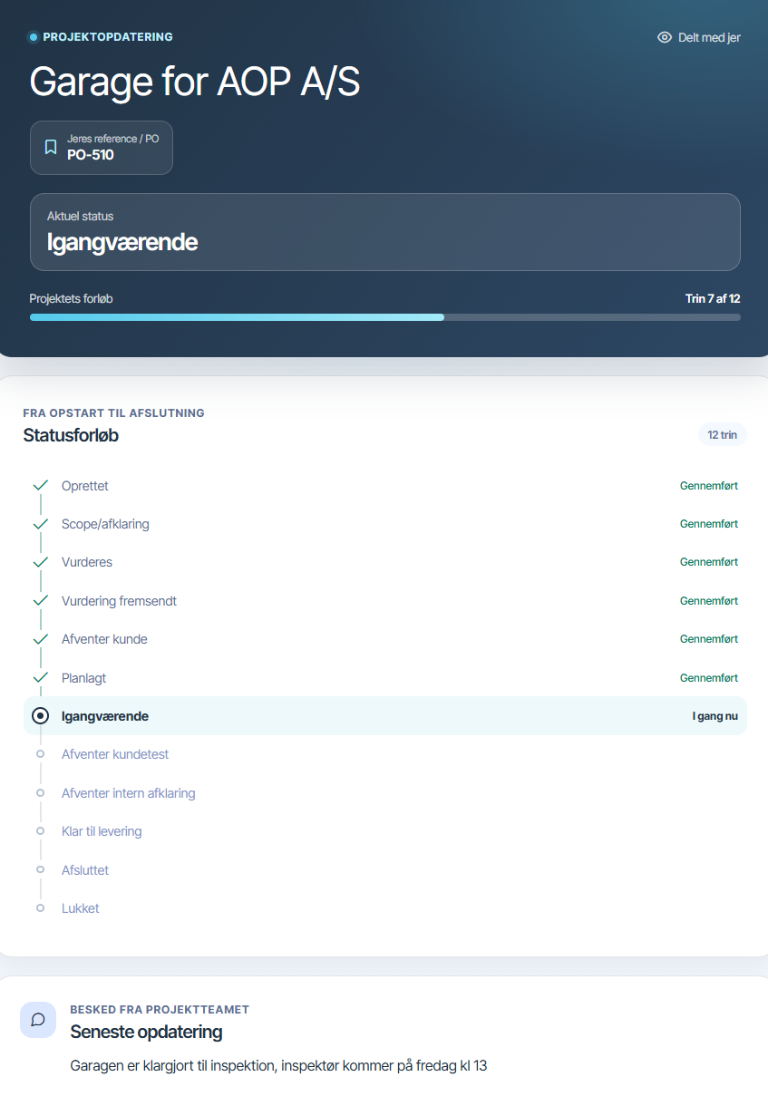Viewport: 768px width, 1096px height.
Task: Click the Gennemført status on Oprettet row
Action: point(709,486)
